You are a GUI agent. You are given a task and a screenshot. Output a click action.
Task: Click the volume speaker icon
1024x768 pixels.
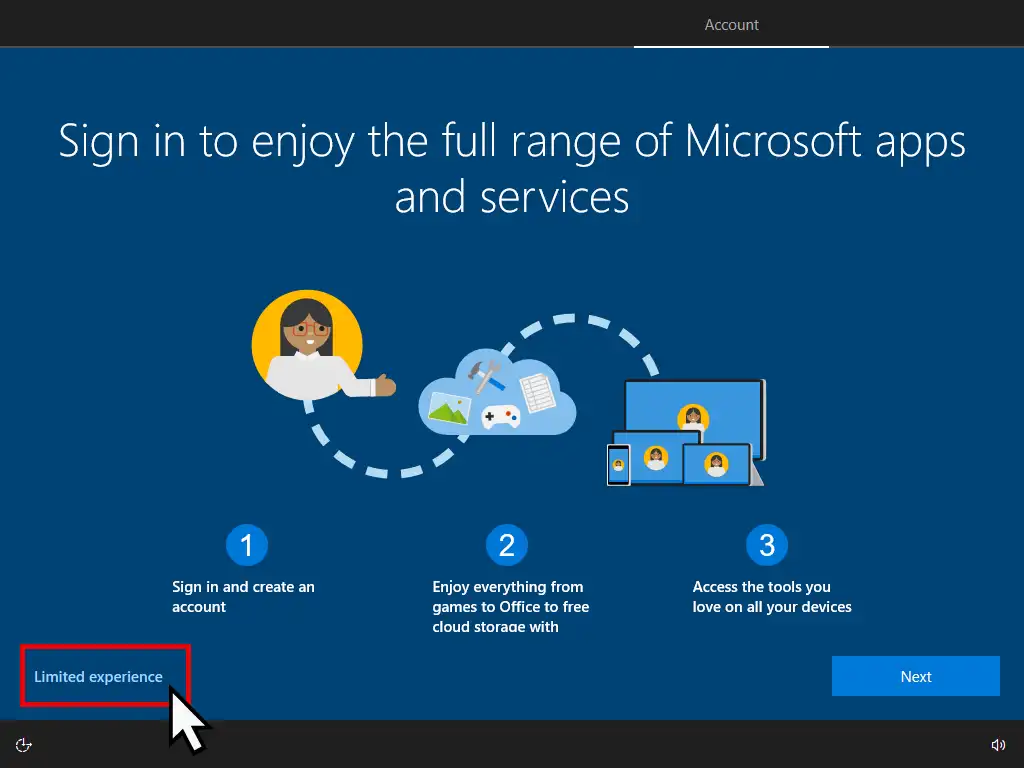pyautogui.click(x=997, y=744)
